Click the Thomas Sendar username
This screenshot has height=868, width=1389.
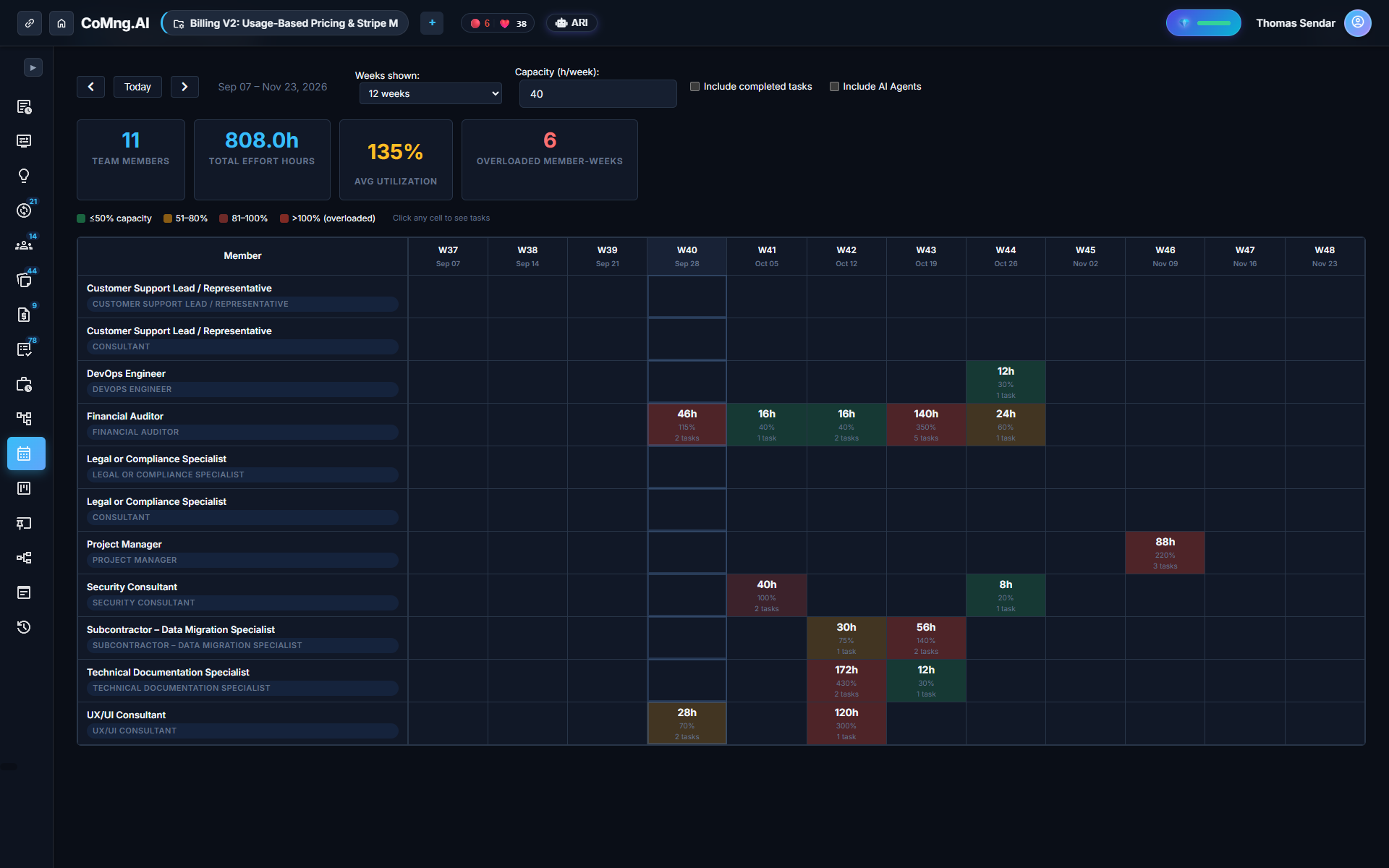coord(1295,23)
